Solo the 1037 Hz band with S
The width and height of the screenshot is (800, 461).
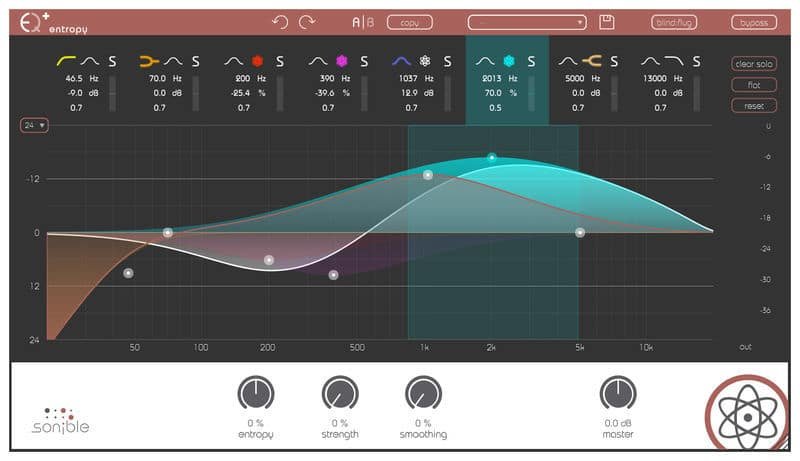coord(447,62)
